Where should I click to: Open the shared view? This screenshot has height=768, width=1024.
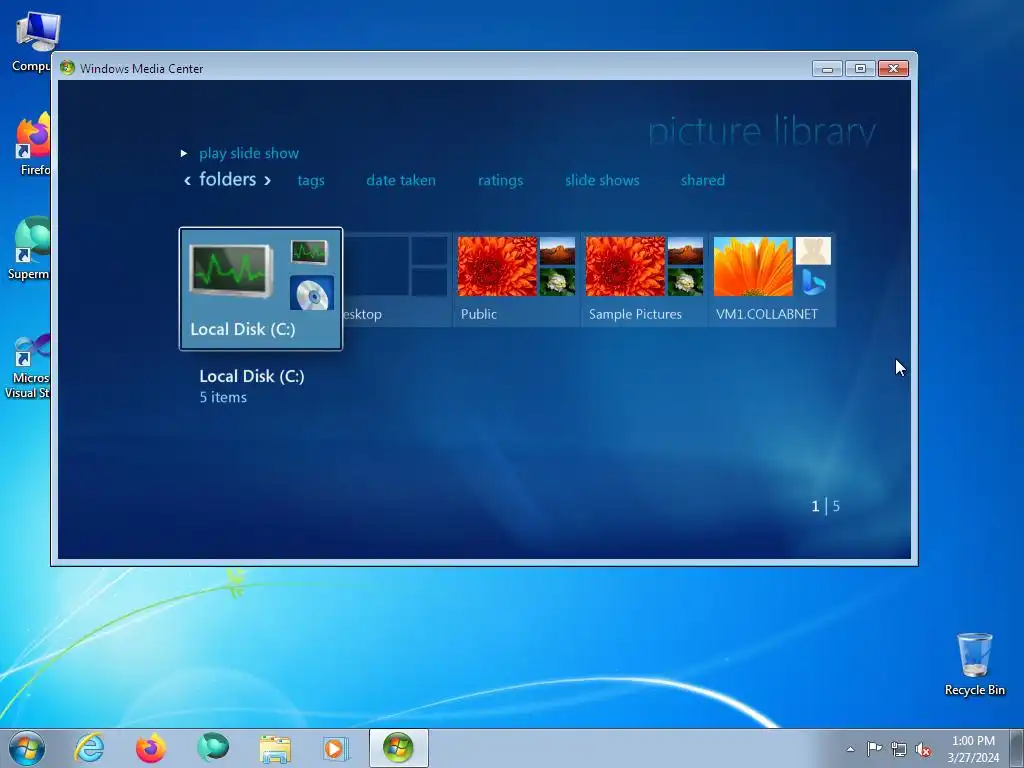coord(703,180)
